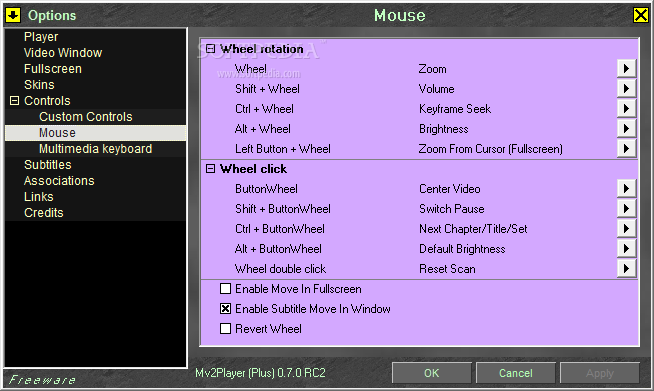Collapse the Wheel rotation group
This screenshot has height=391, width=654.
point(211,49)
